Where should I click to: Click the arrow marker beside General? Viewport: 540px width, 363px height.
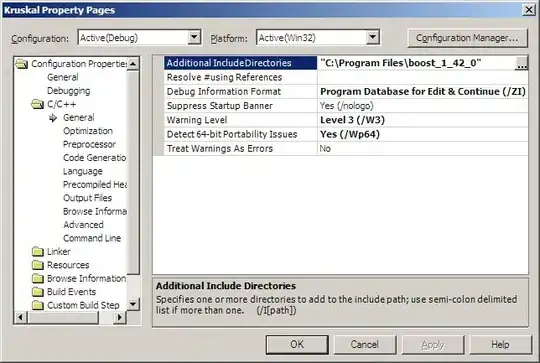(53, 118)
